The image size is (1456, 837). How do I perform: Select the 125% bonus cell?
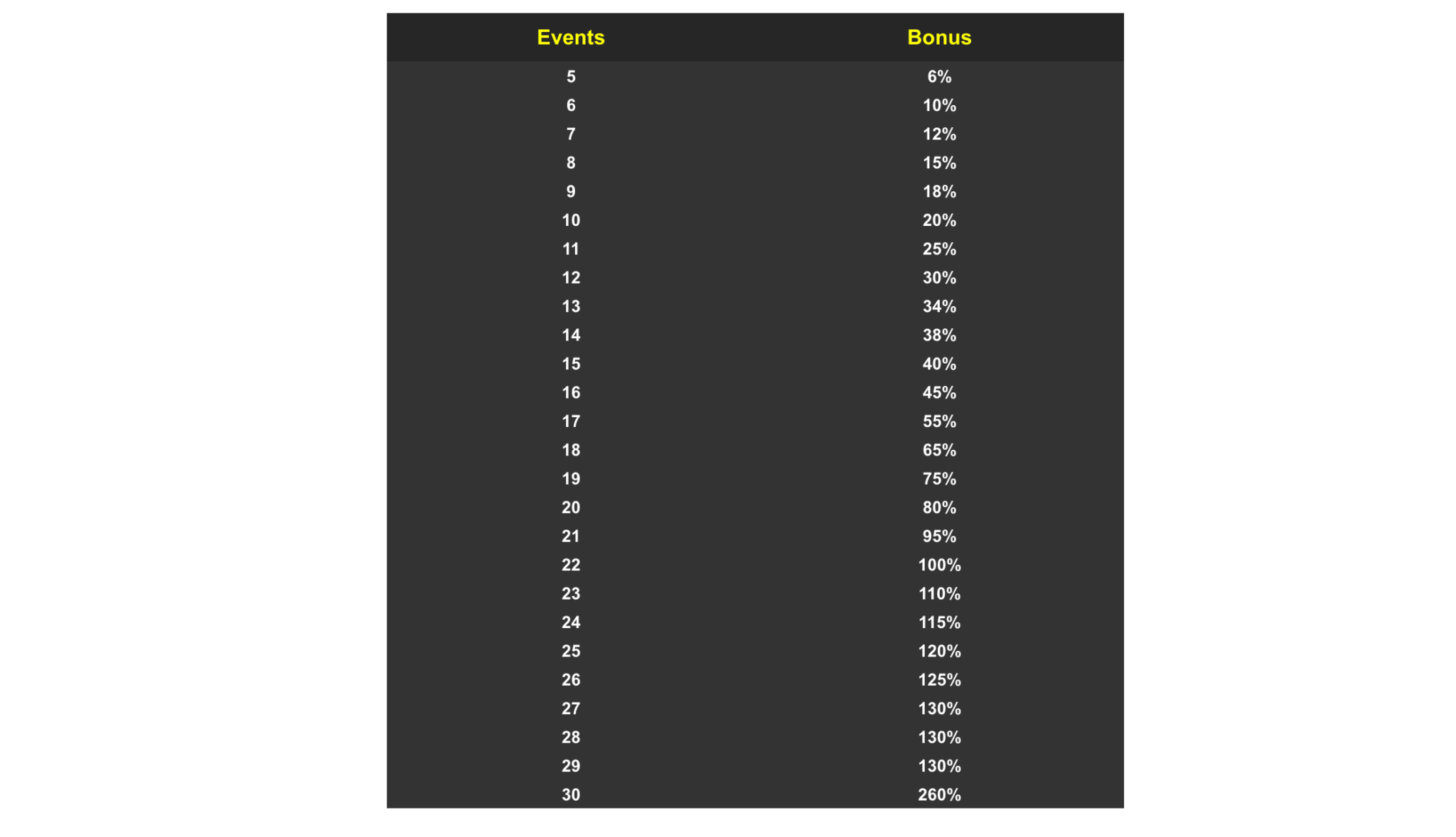(x=938, y=680)
